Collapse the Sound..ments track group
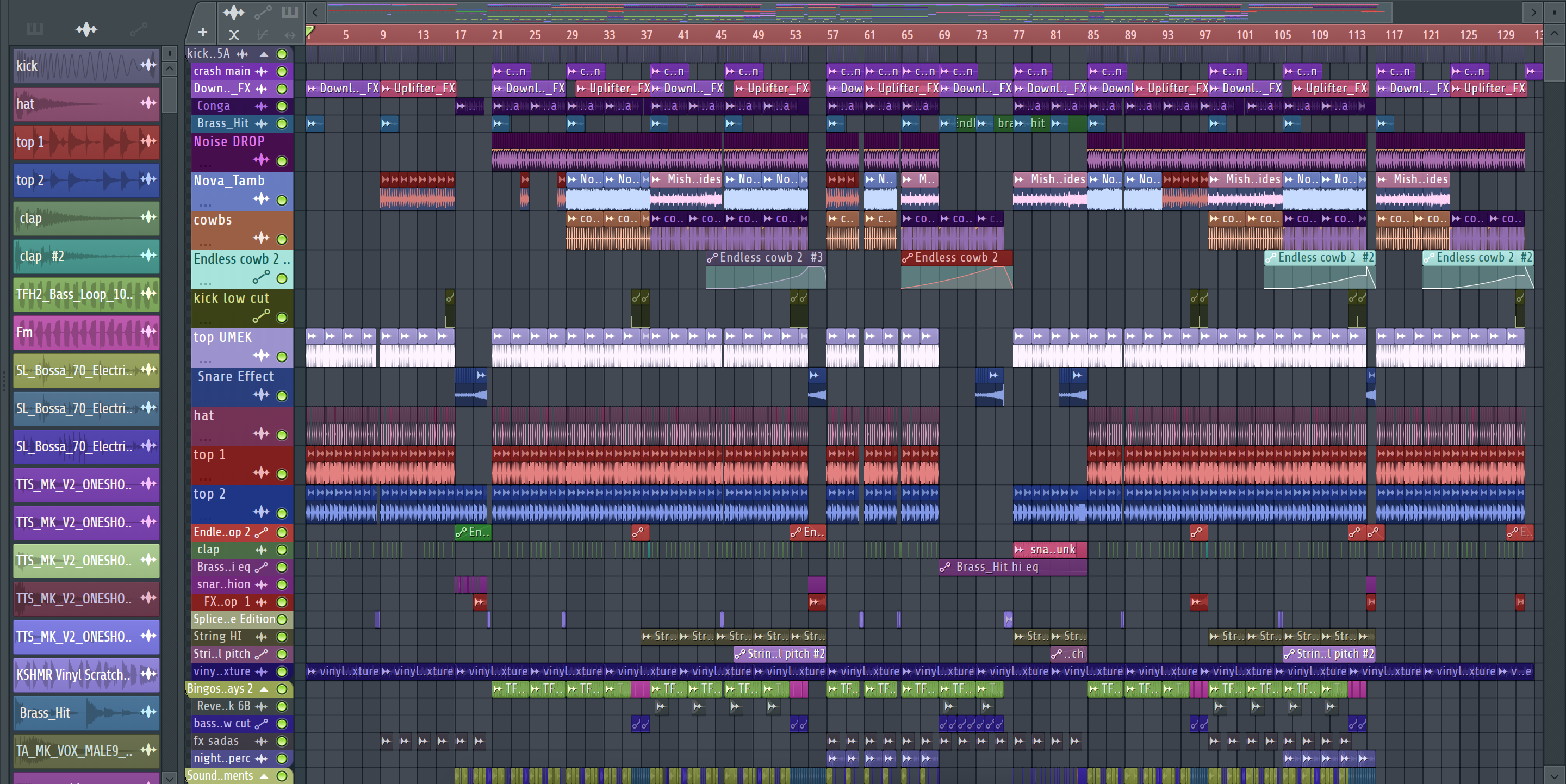Image resolution: width=1566 pixels, height=784 pixels. click(264, 775)
